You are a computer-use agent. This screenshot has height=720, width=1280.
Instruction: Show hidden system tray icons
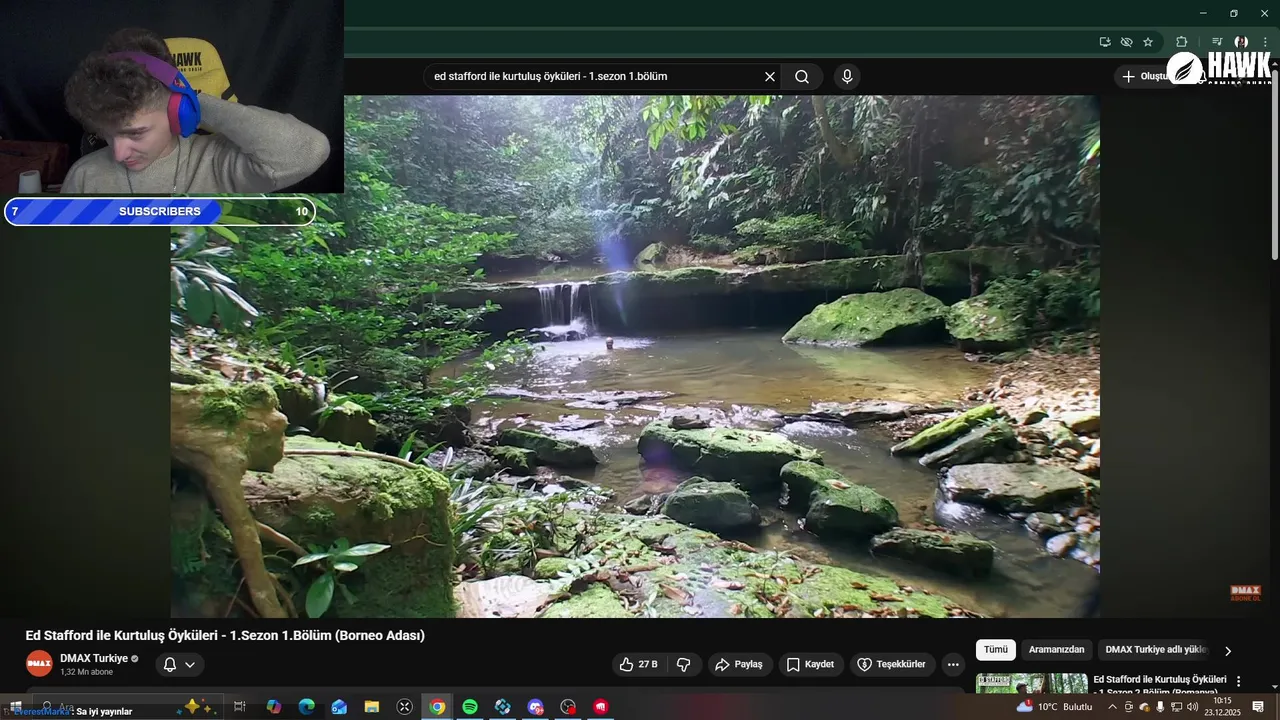click(x=1112, y=707)
